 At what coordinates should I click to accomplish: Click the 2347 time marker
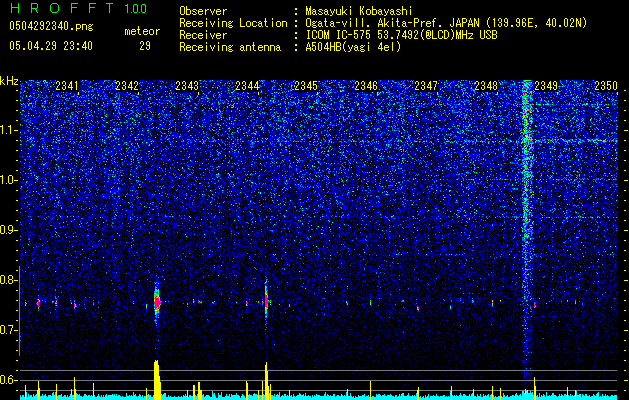coord(426,86)
